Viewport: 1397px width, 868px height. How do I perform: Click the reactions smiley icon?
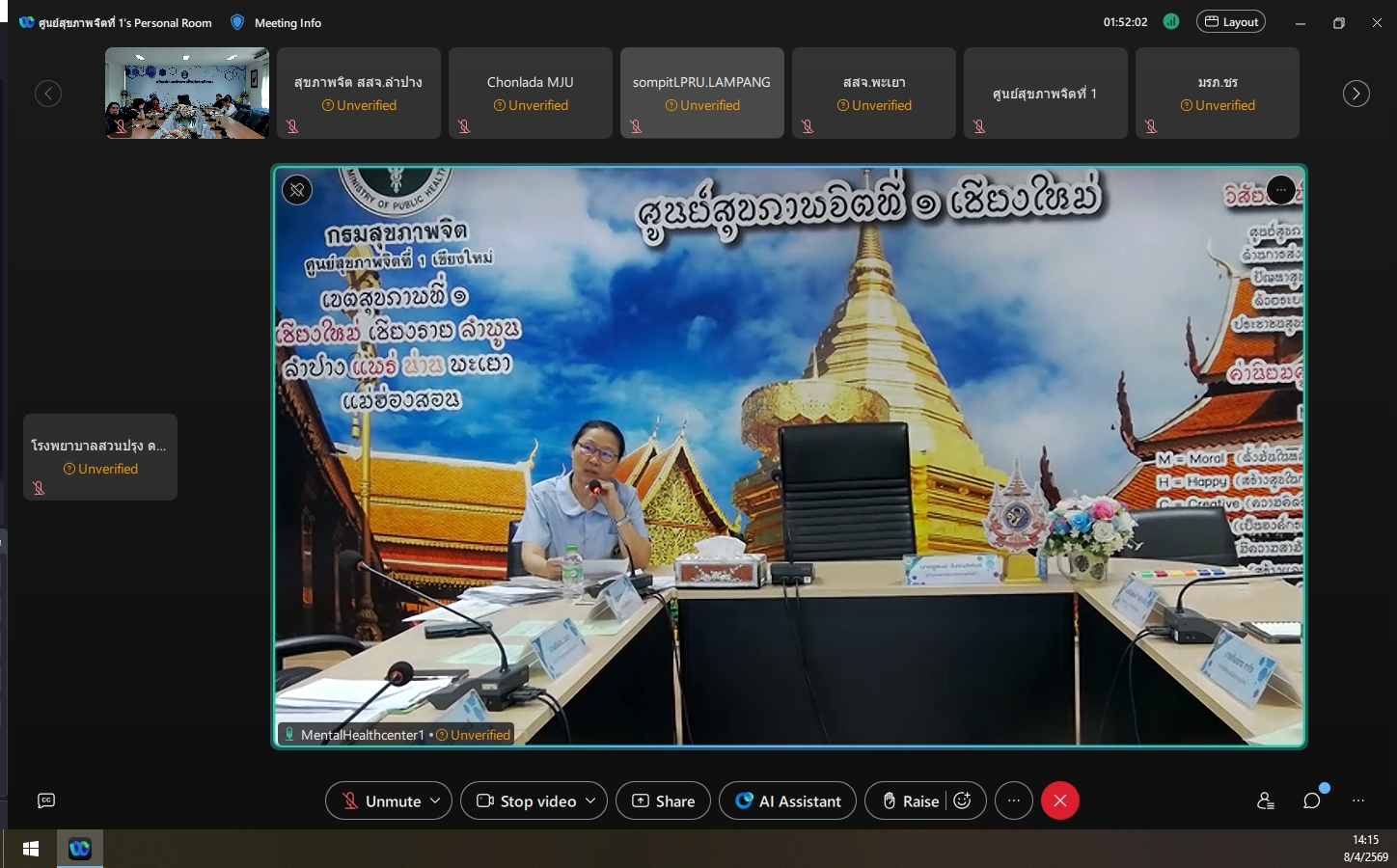[962, 800]
